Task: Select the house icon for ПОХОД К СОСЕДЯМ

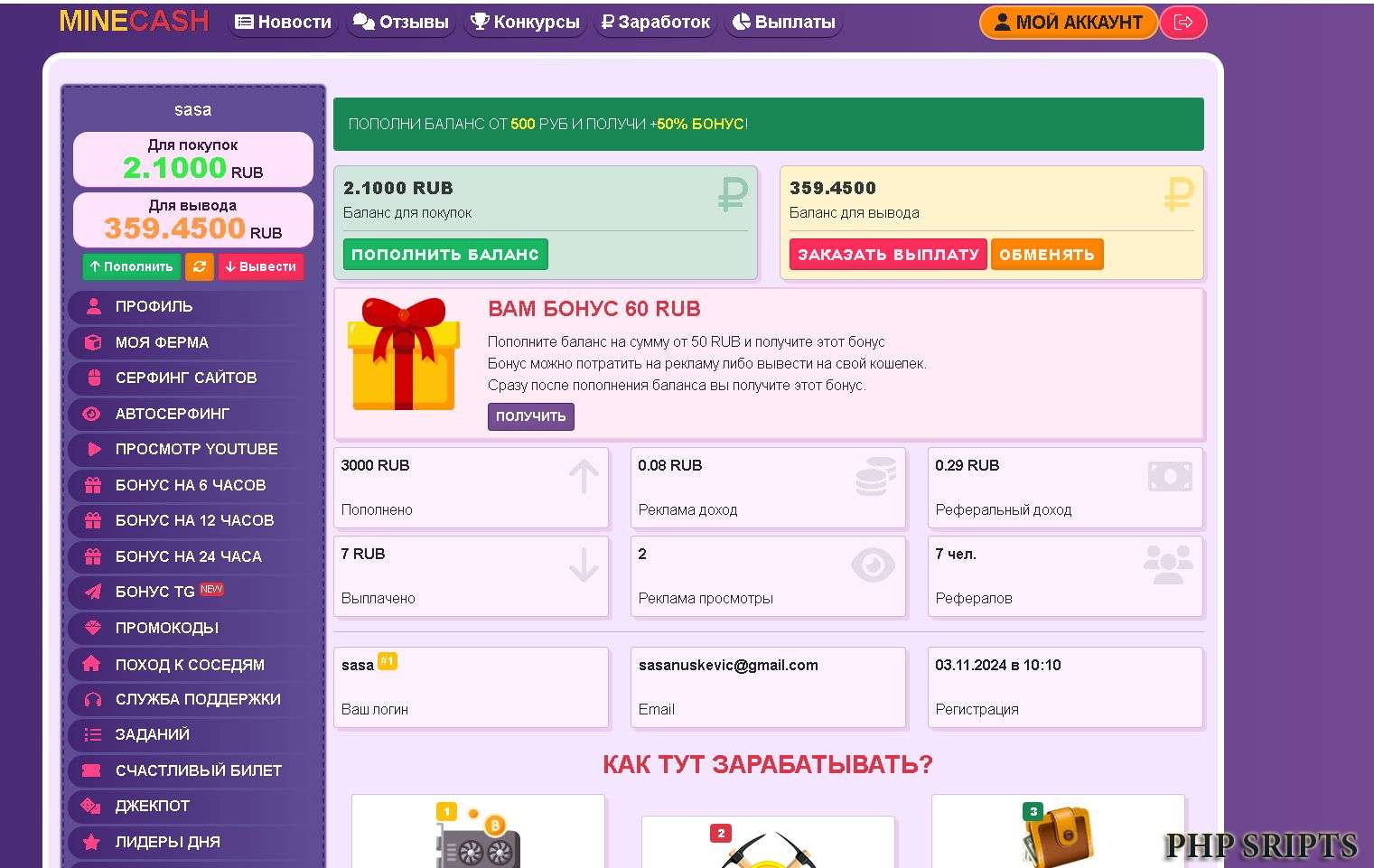Action: click(92, 664)
